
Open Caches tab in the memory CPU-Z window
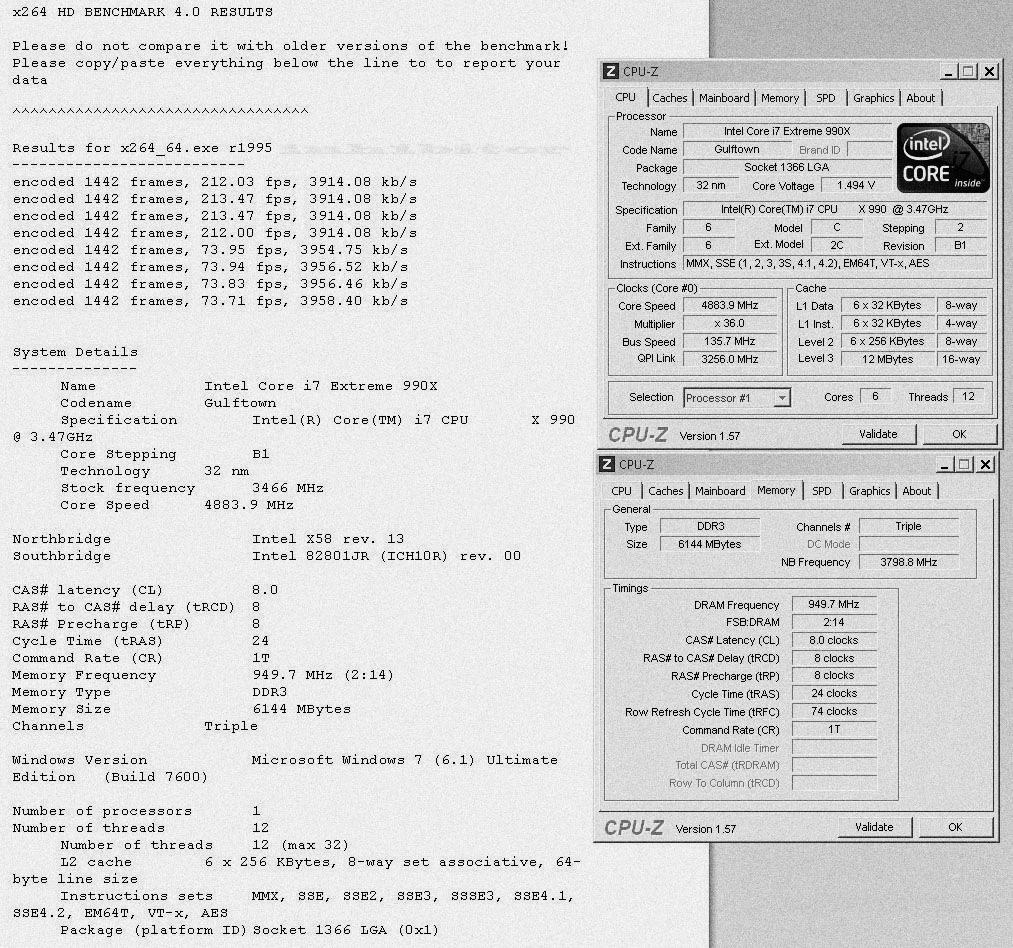pyautogui.click(x=665, y=491)
